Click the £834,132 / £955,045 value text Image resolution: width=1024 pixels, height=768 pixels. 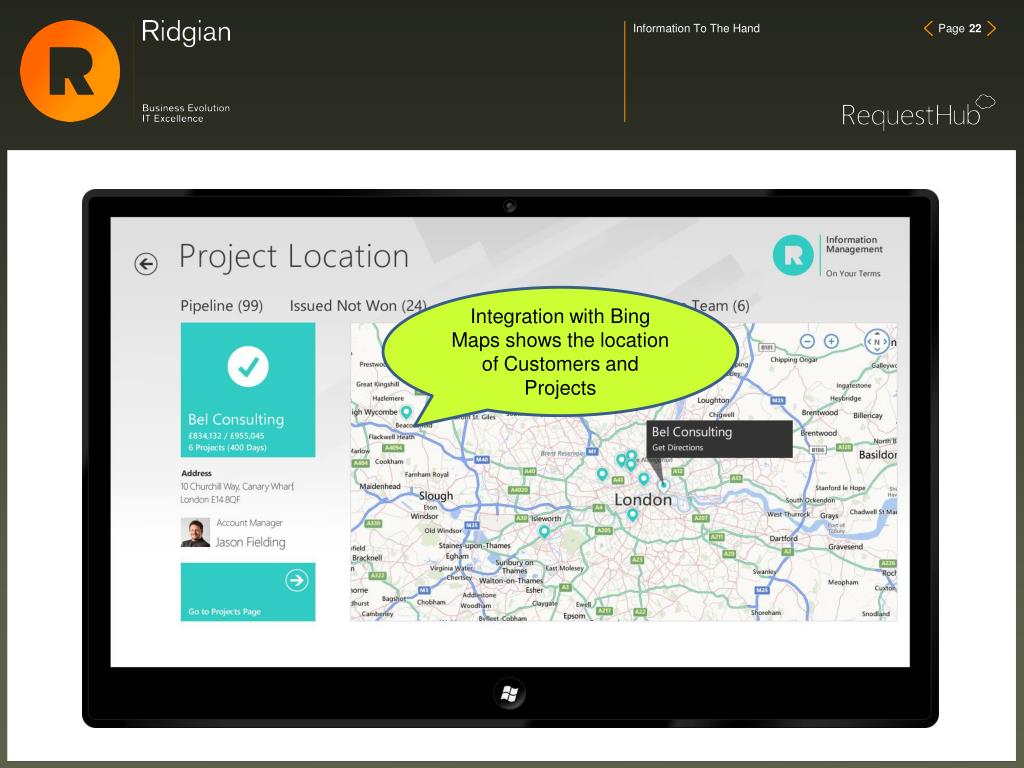coord(226,436)
